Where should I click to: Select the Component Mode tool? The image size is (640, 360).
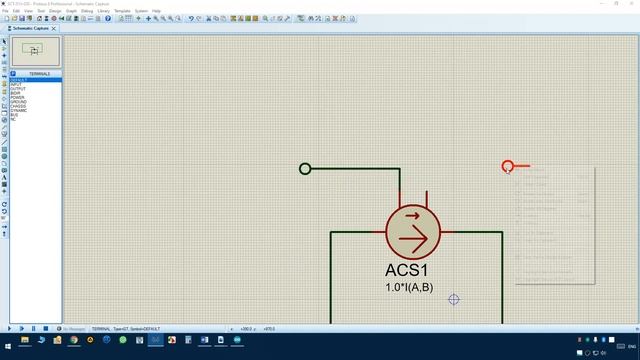(4, 49)
